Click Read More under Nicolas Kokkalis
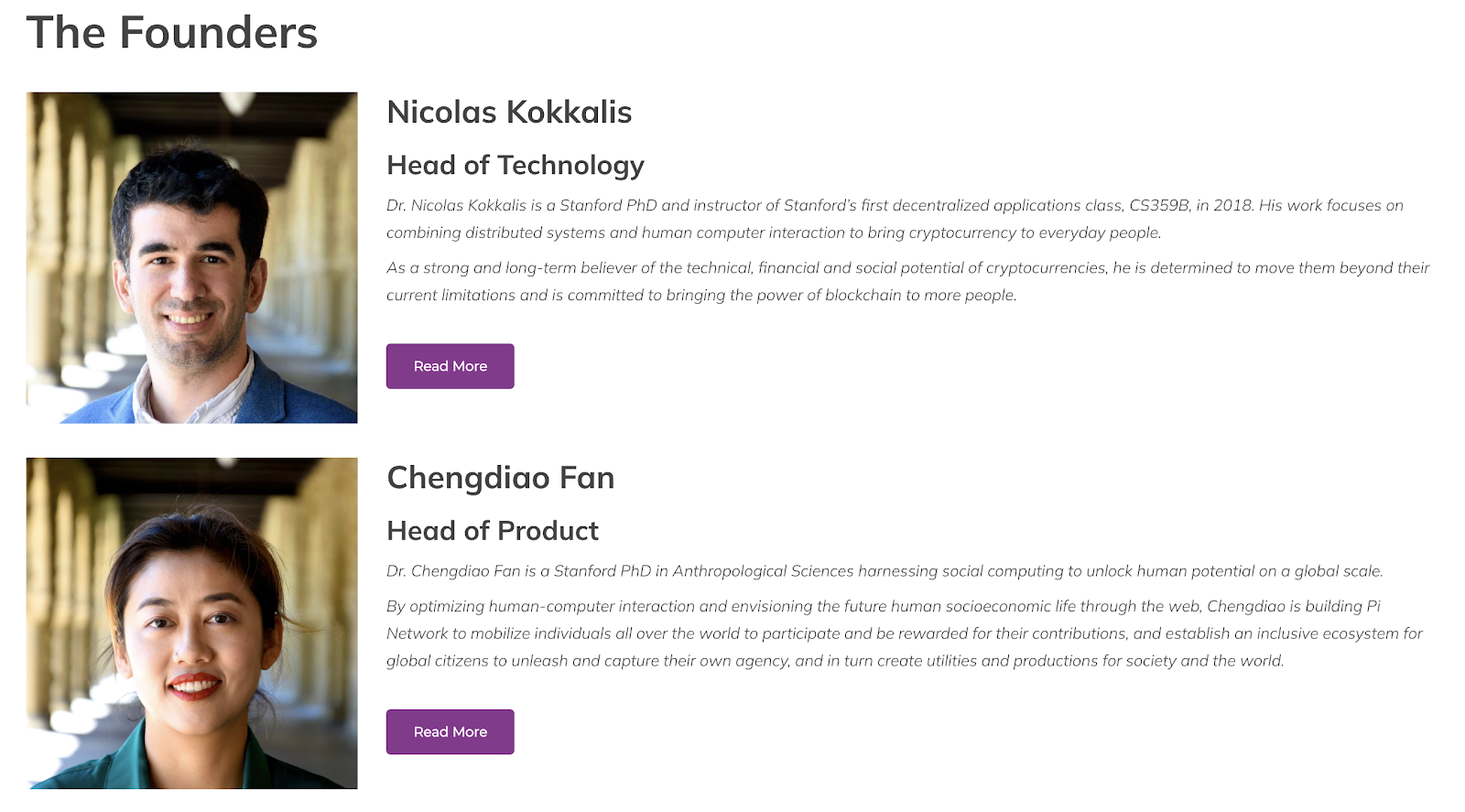The width and height of the screenshot is (1465, 812). tap(450, 366)
